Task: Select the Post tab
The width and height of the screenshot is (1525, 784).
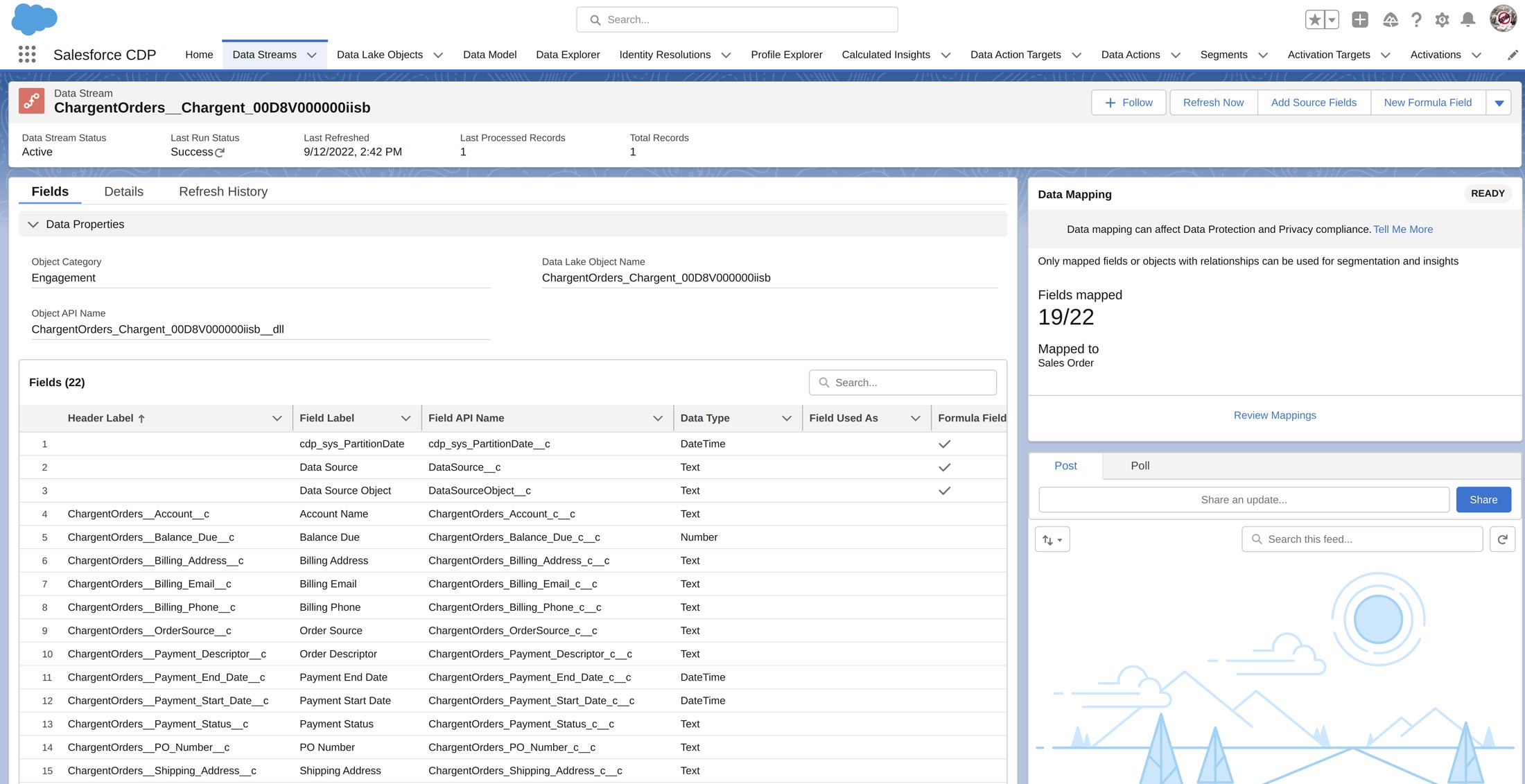Action: (x=1065, y=466)
